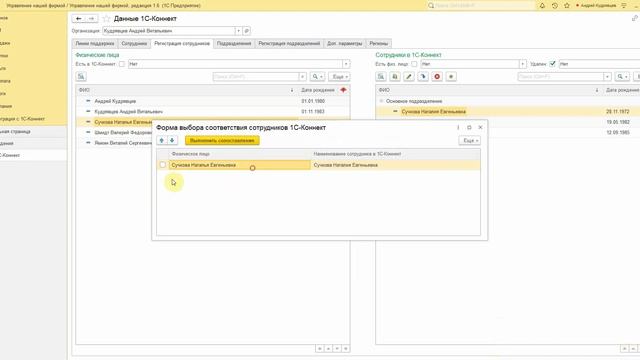Tick the checkbox for Сучкова Наталья in dialog
The width and height of the screenshot is (640, 360).
163,165
